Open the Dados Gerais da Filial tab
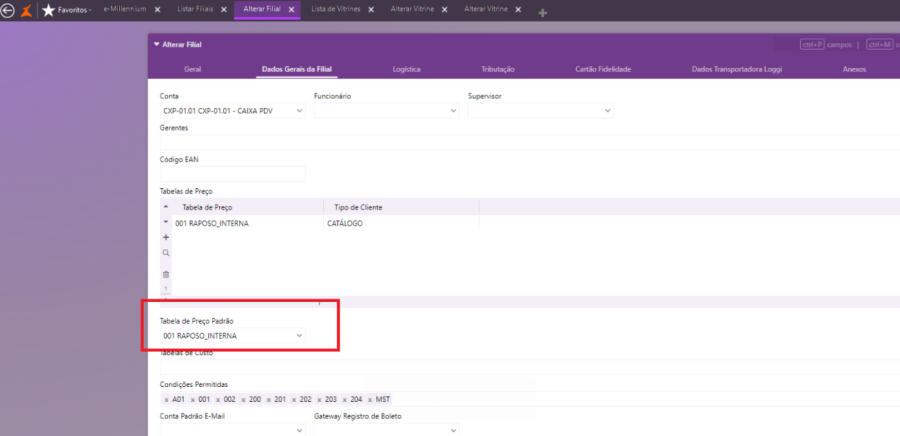Screen dimensions: 900x436 point(297,69)
